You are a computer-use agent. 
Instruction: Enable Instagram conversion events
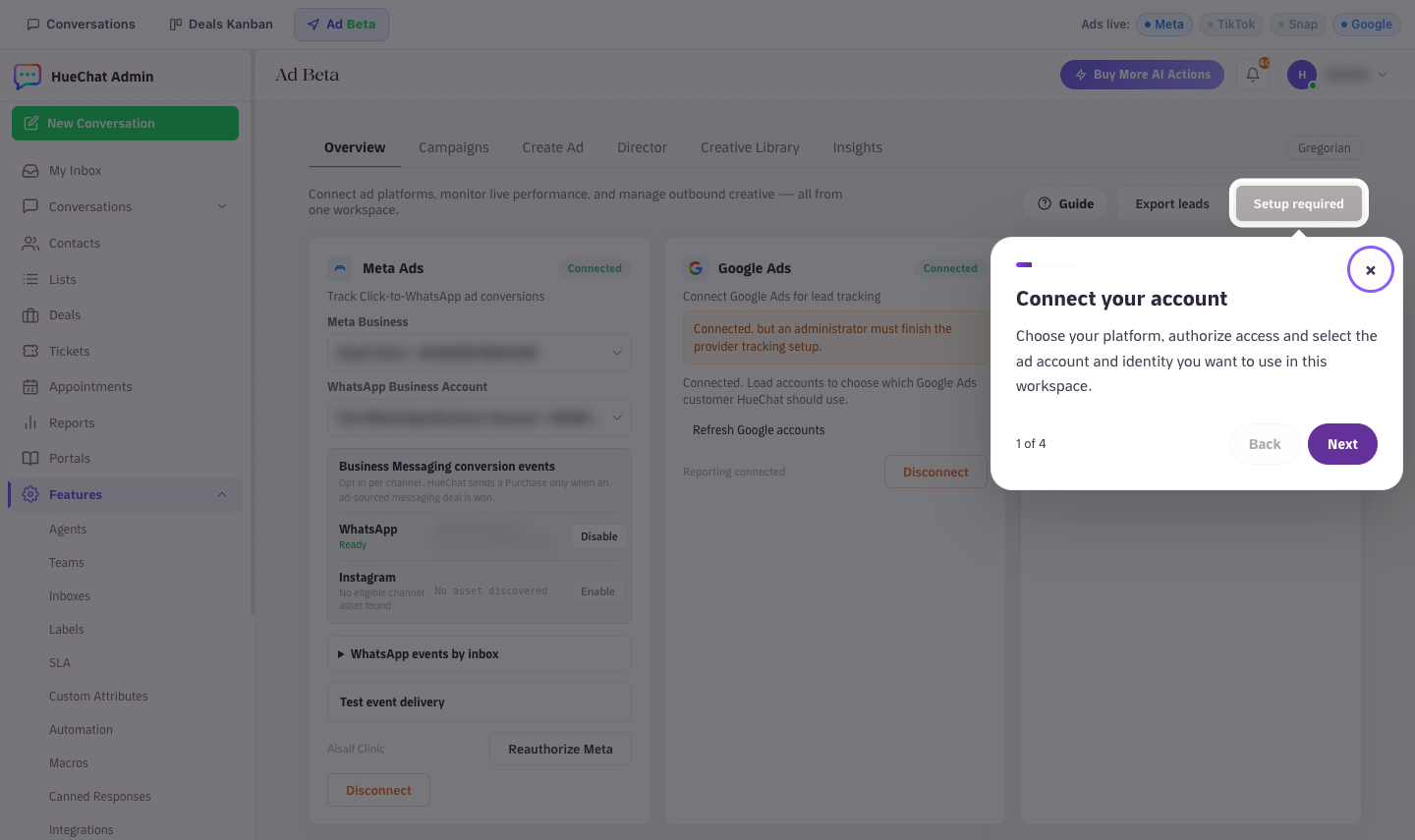click(597, 592)
